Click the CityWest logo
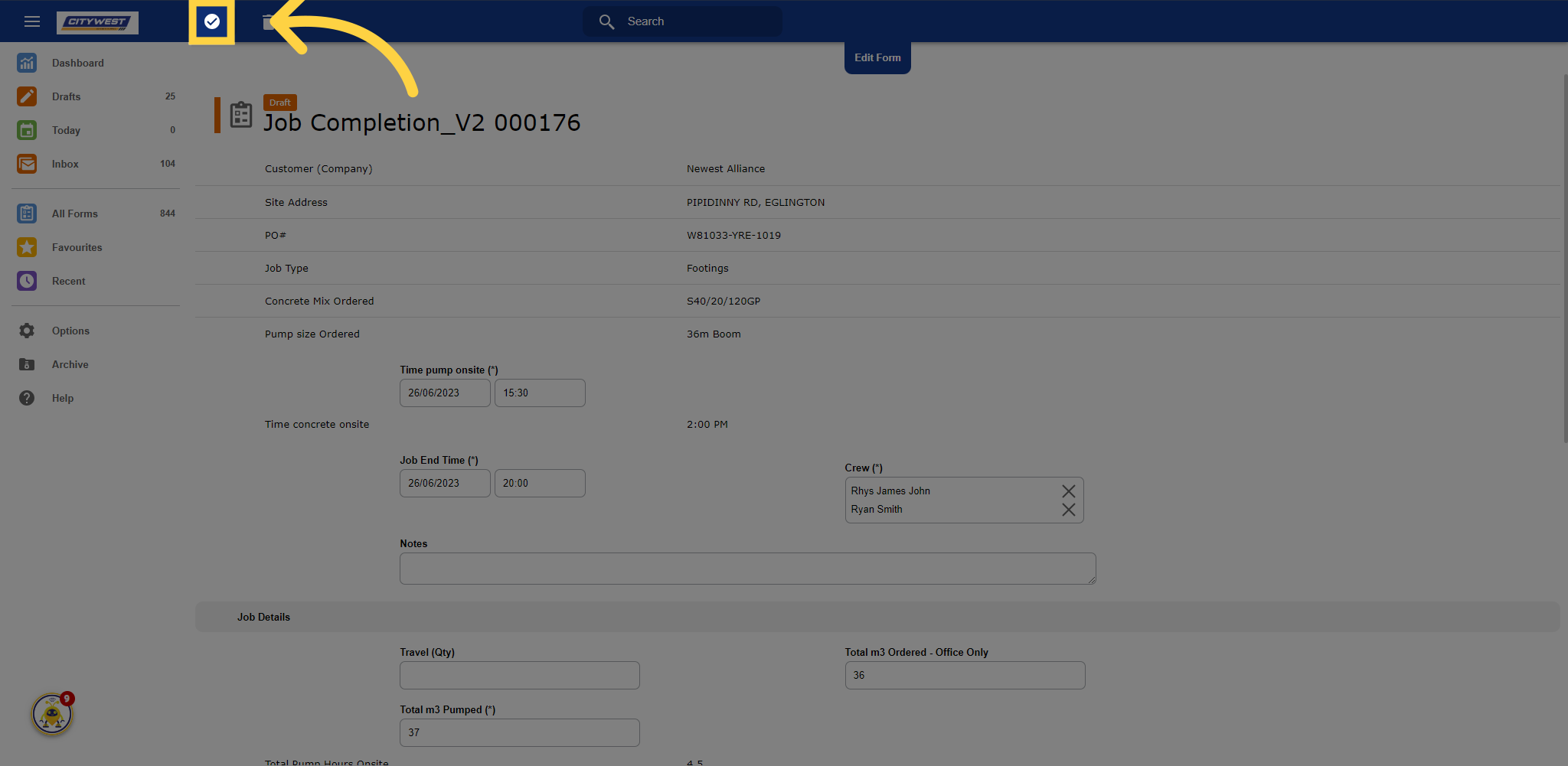Image resolution: width=1568 pixels, height=766 pixels. (x=97, y=23)
